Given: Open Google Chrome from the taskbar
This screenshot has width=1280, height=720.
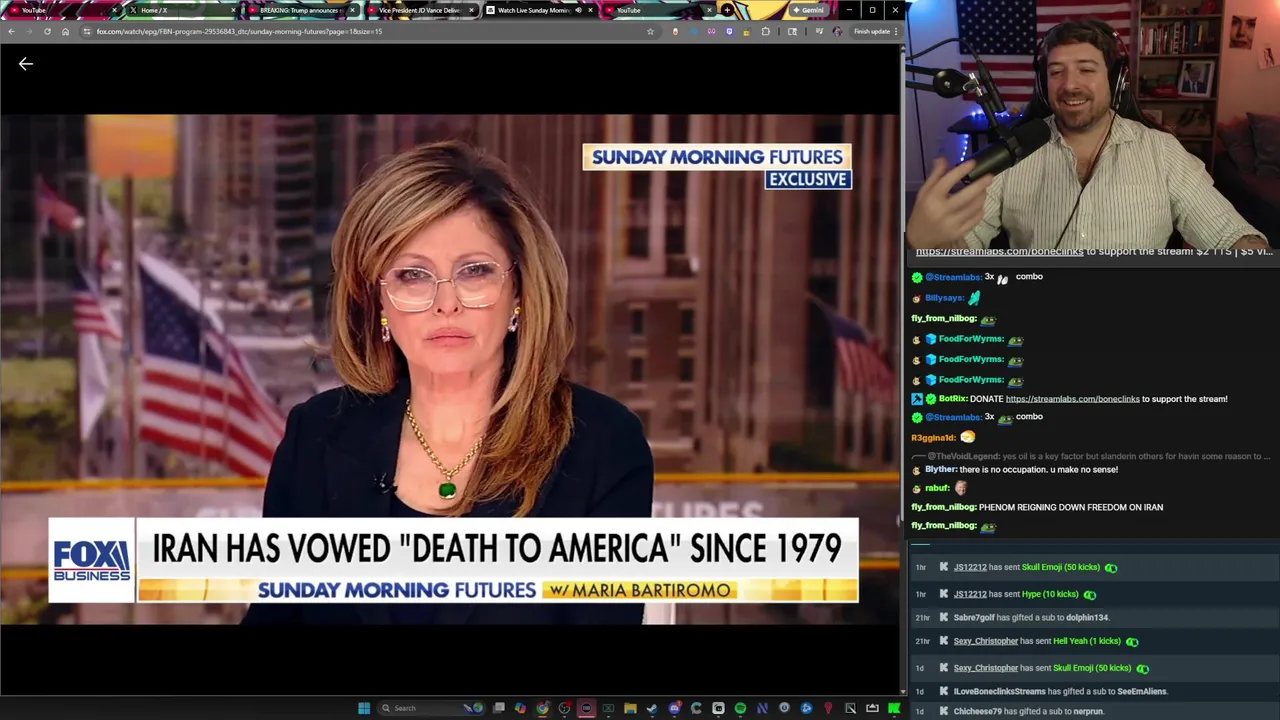Looking at the screenshot, I should 543,708.
